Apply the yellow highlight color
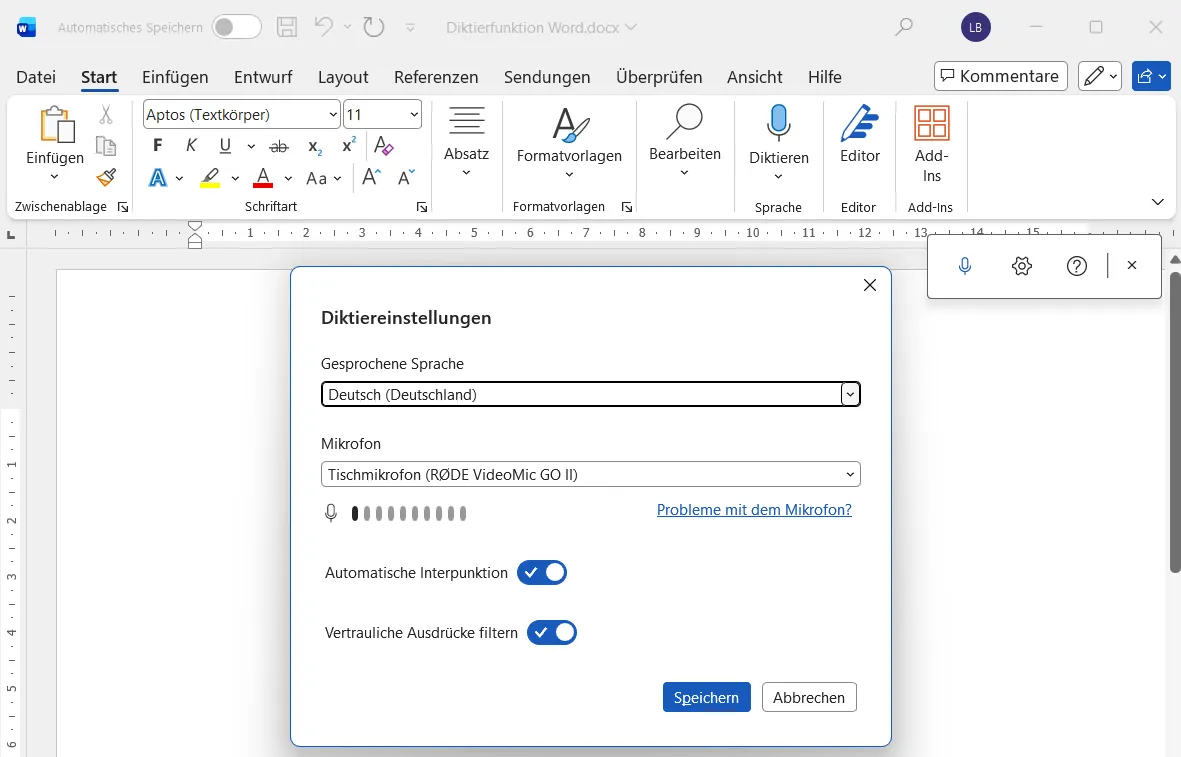Screen dimensions: 1181x757 (x=210, y=179)
